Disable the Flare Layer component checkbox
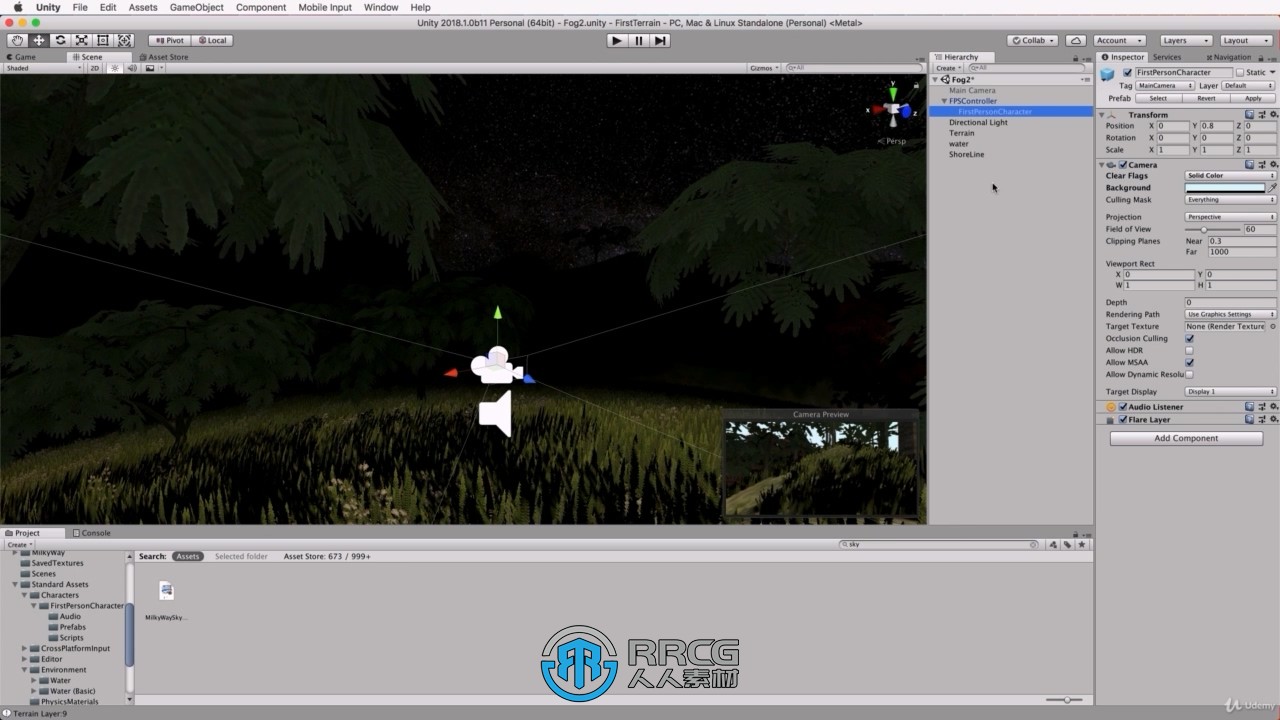1280x720 pixels. (x=1123, y=420)
